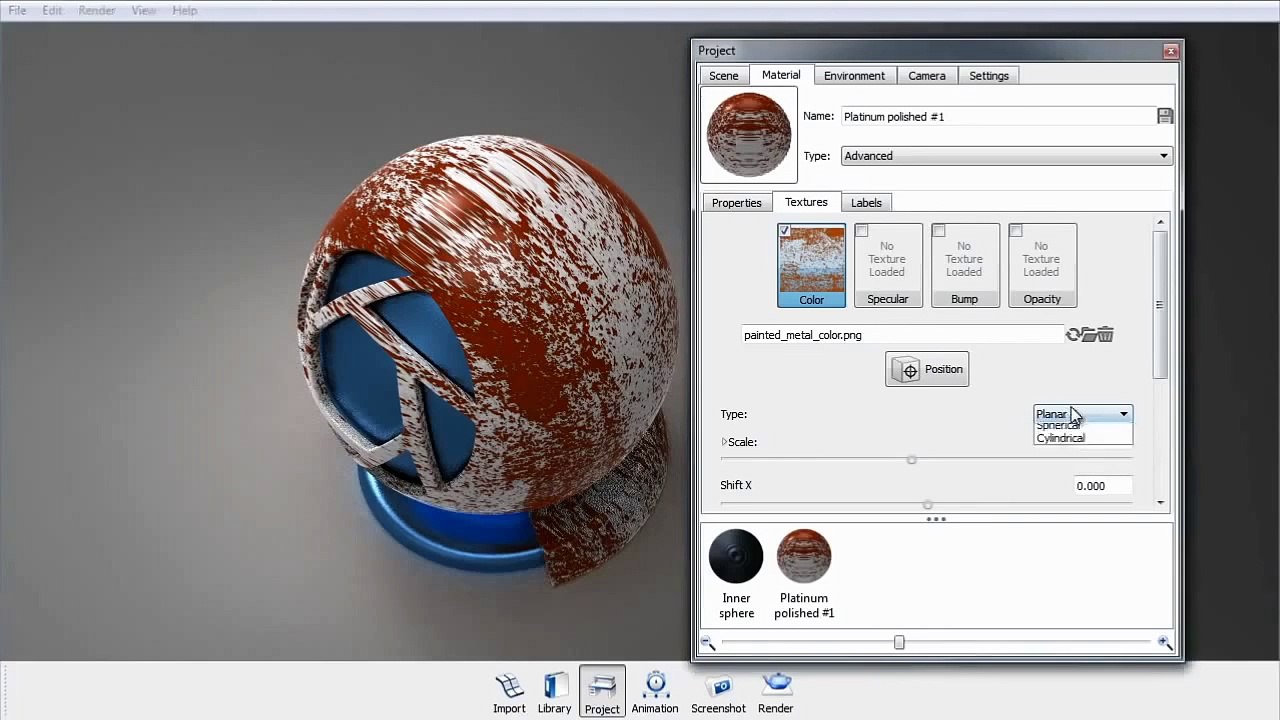Select the Platinum polished #1 material thumbnail
This screenshot has height=720, width=1280.
[804, 556]
